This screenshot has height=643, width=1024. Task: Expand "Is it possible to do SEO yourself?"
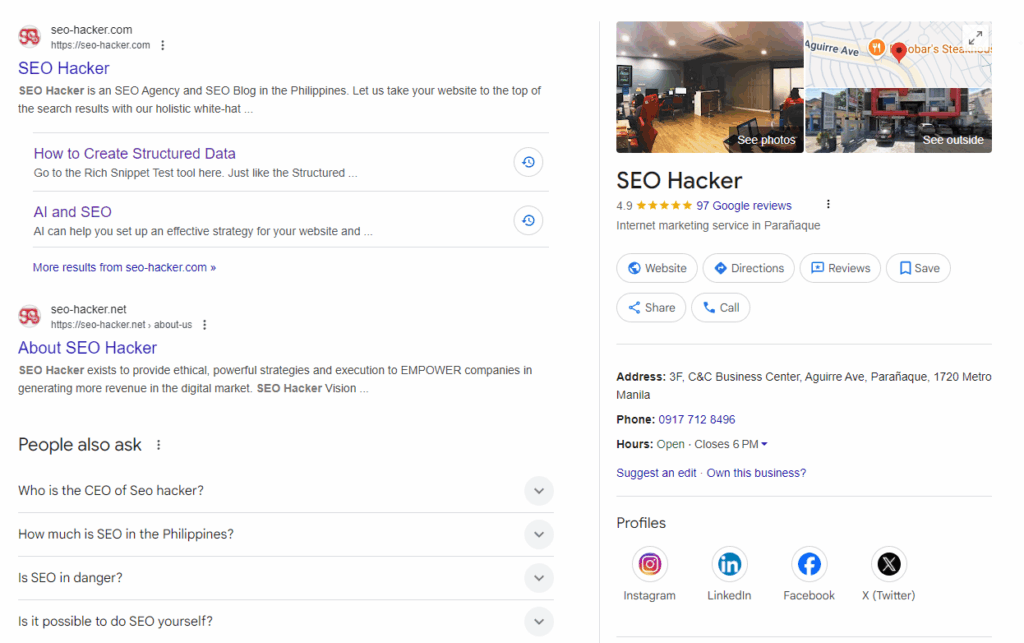[538, 621]
